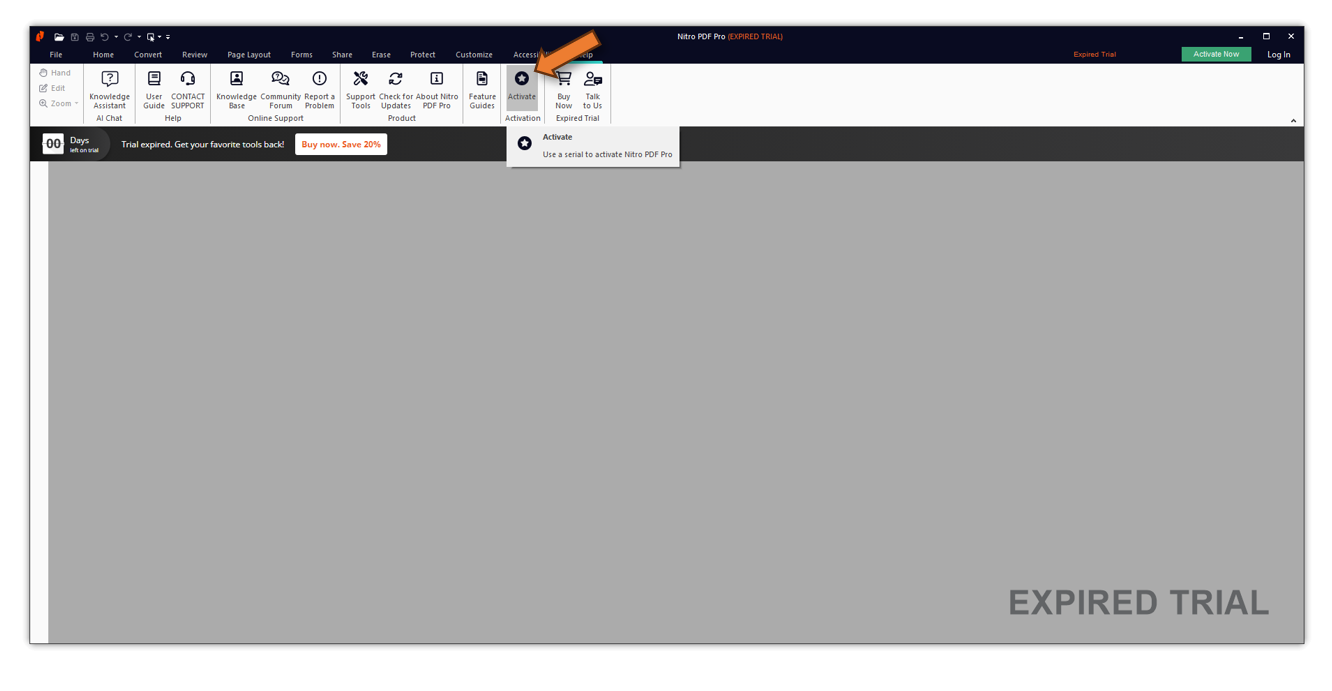Switch to the Protect tab

(423, 55)
